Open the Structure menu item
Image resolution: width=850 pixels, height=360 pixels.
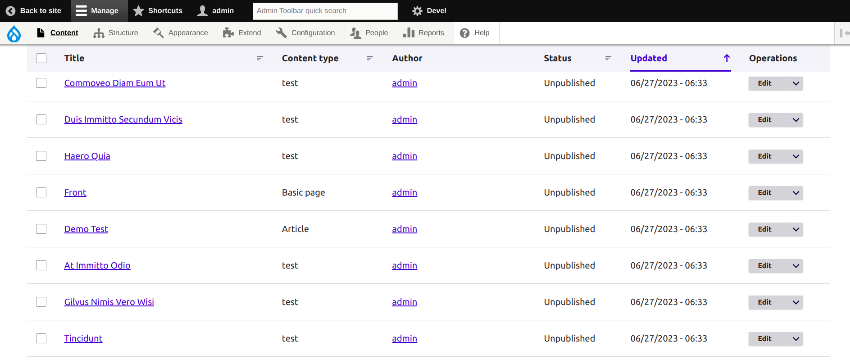(115, 33)
